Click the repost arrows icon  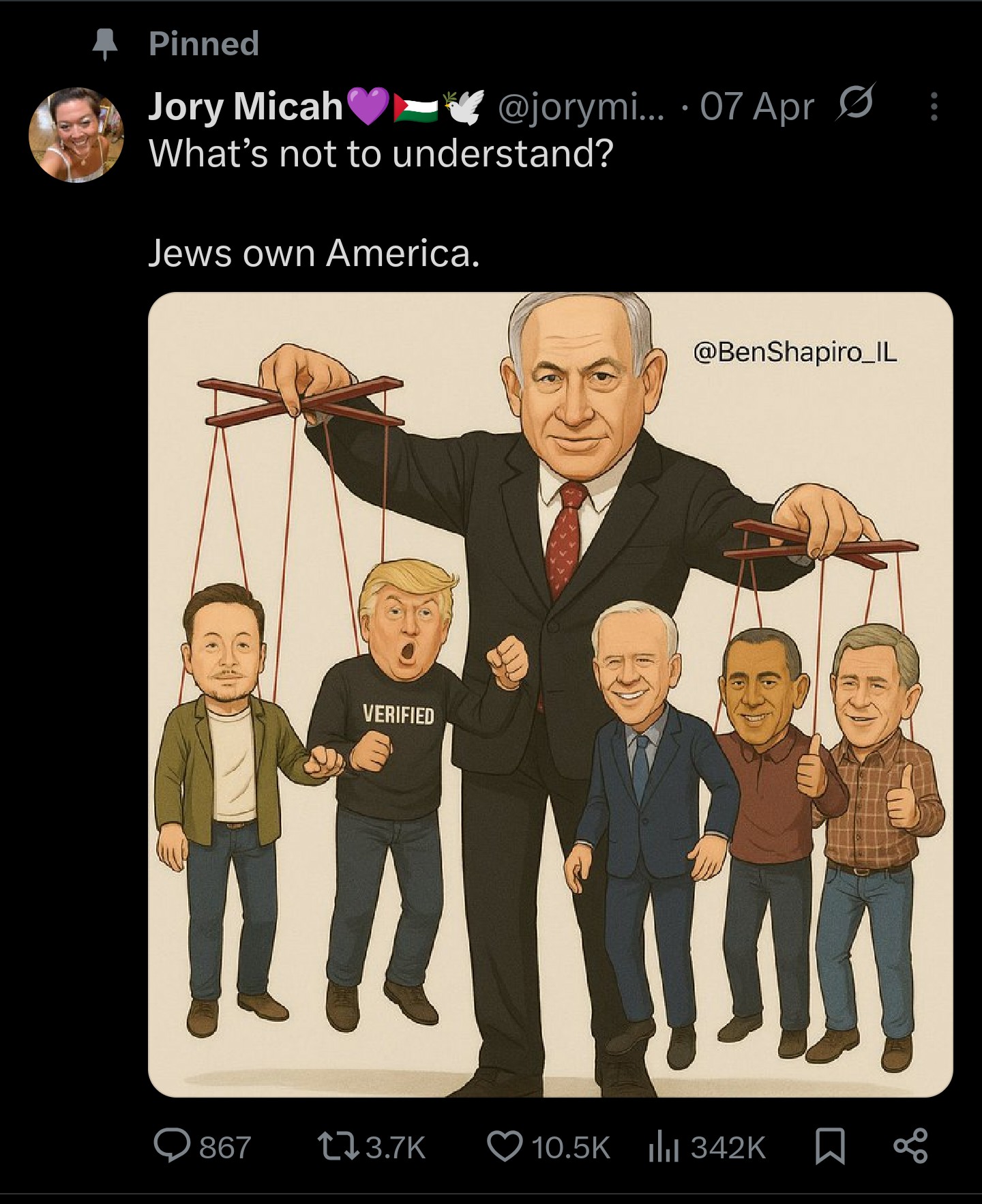tap(339, 1147)
